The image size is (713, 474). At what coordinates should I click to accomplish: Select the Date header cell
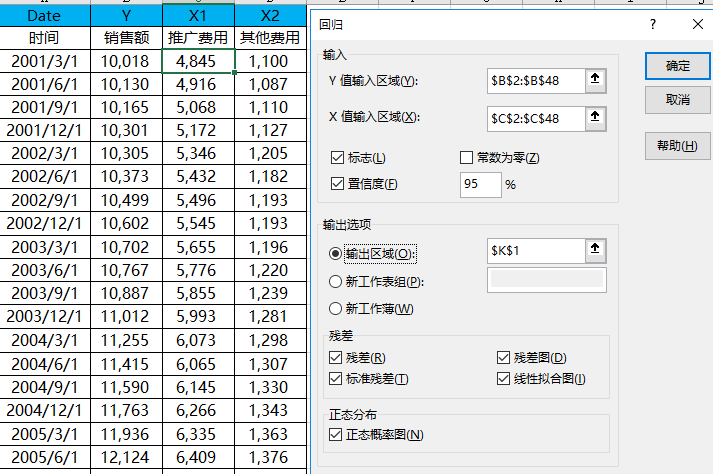pyautogui.click(x=45, y=15)
